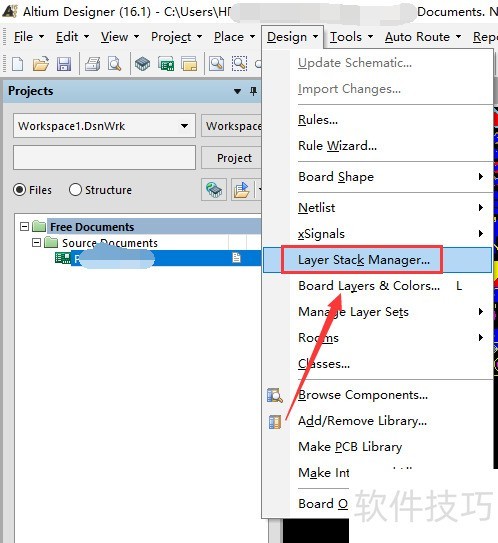Open the View menu
This screenshot has width=498, height=543.
(x=120, y=37)
